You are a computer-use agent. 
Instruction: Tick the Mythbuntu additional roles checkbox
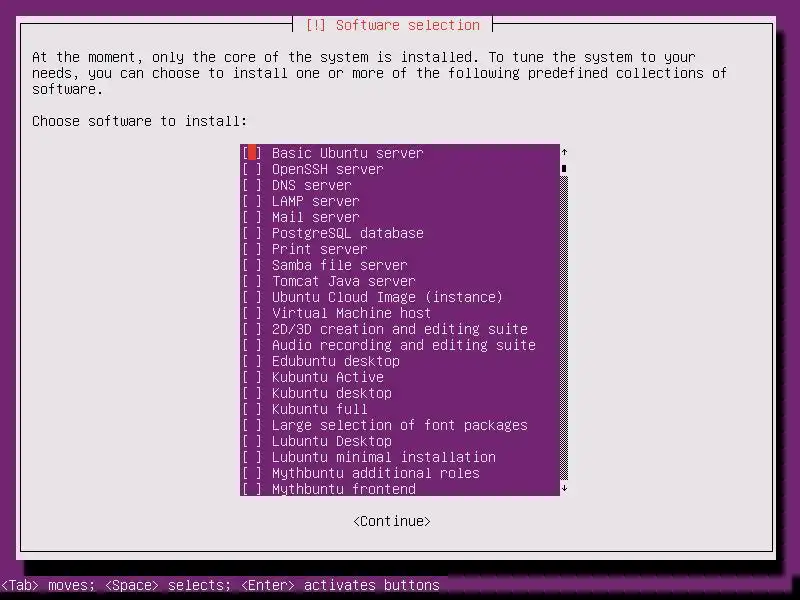pos(252,473)
